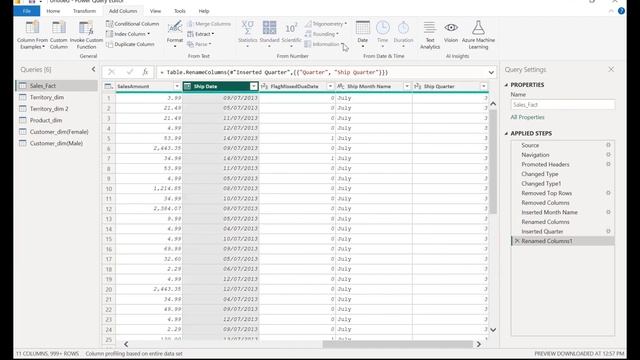Cancel the formula bar edit
The height and width of the screenshot is (360, 640).
[111, 72]
